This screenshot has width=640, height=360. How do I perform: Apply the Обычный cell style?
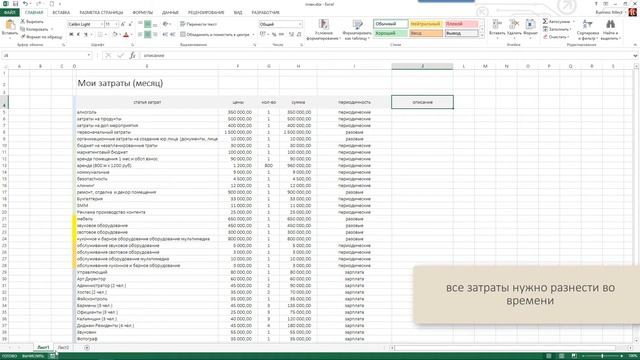coord(390,24)
